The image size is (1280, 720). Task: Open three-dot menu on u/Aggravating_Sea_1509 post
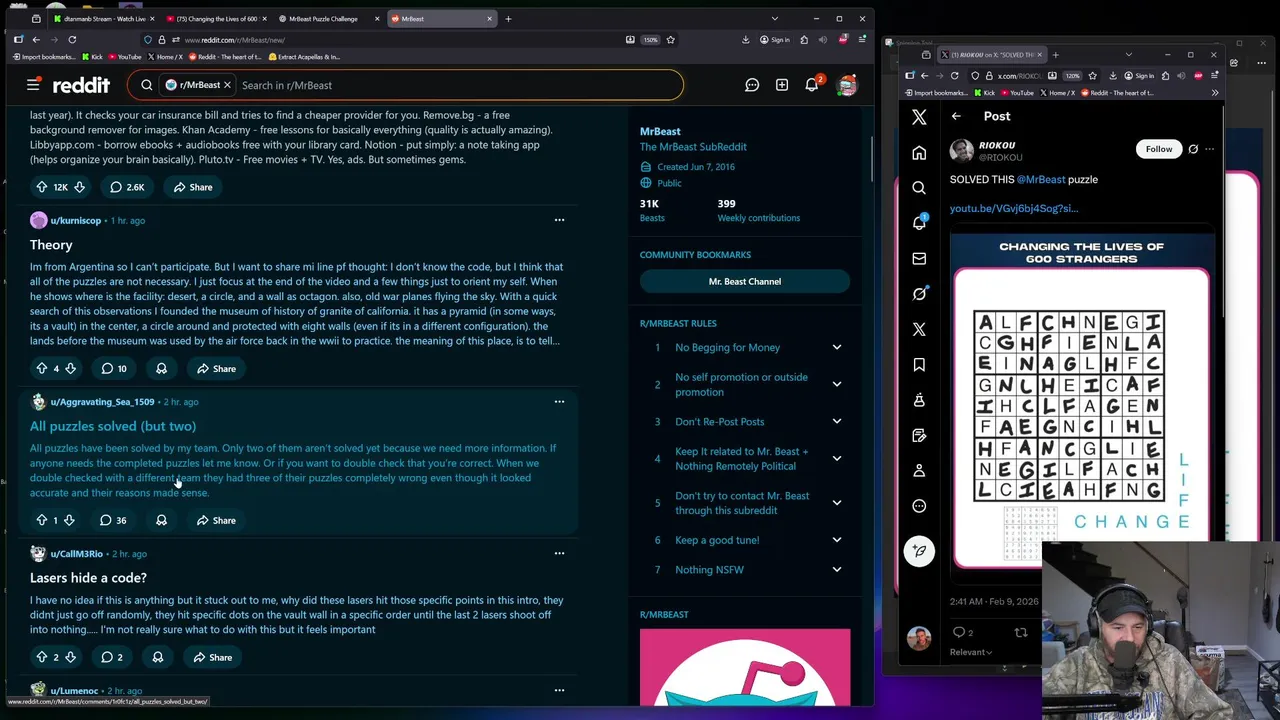559,402
